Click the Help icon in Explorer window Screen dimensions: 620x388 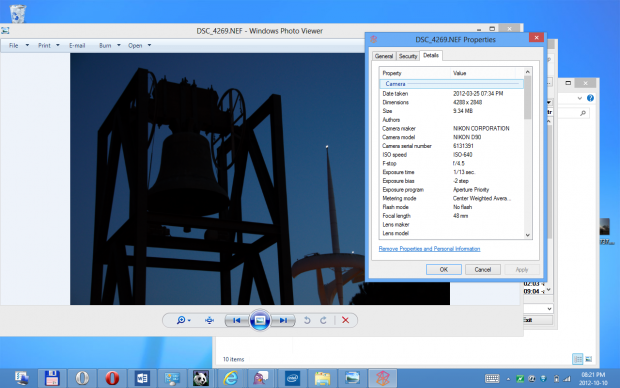590,98
